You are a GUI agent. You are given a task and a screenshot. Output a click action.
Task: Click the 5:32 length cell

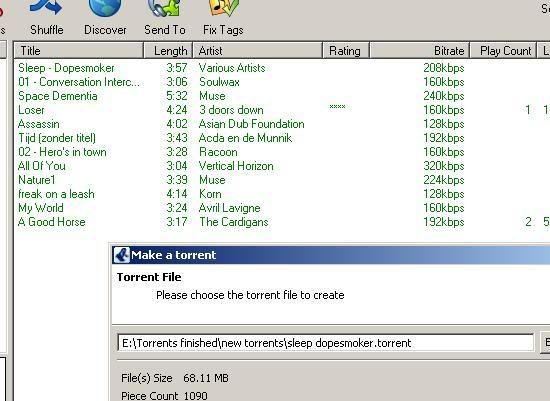tap(177, 96)
